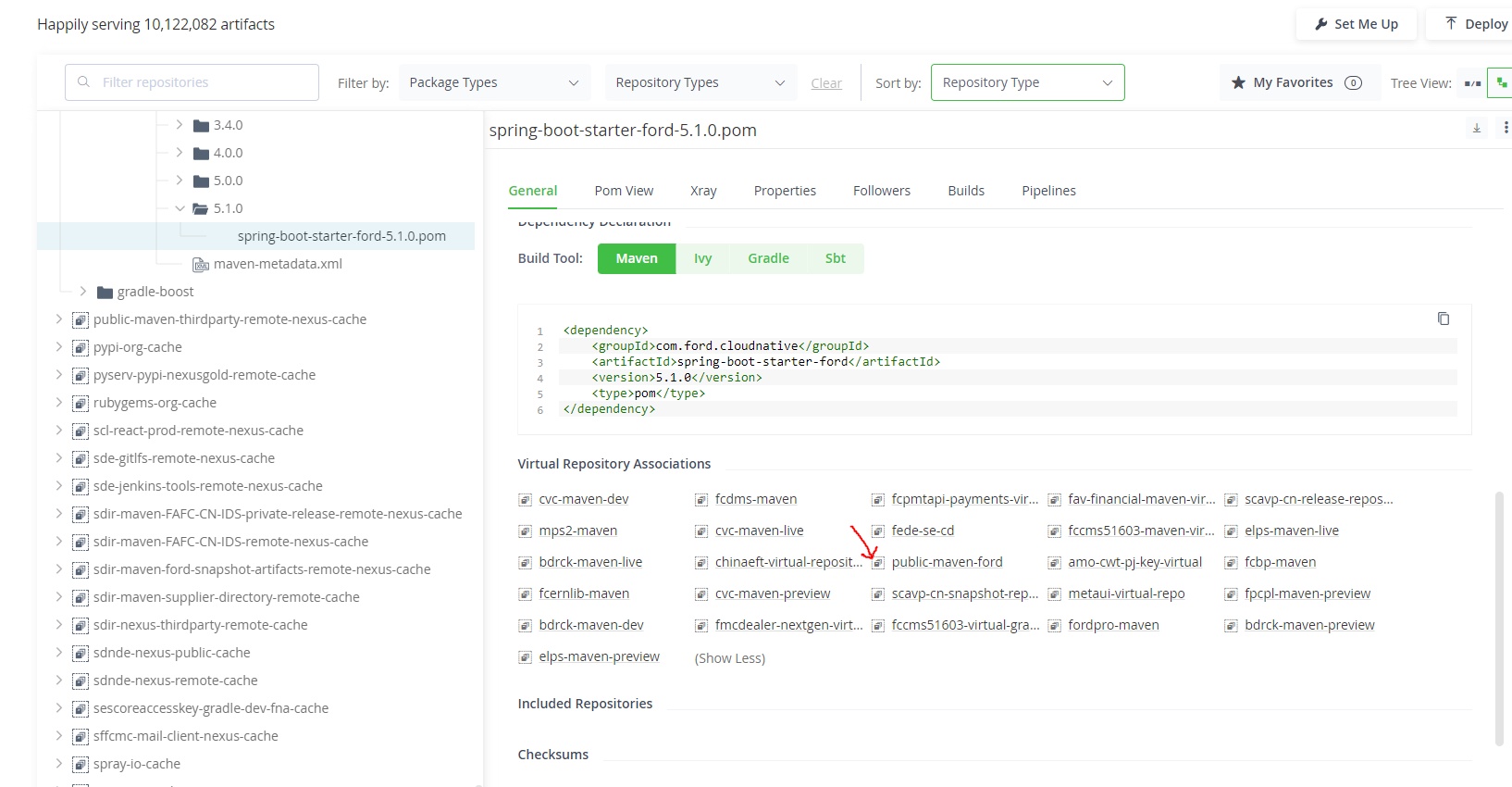Open the Builds tab
This screenshot has height=787, width=1512.
[966, 191]
